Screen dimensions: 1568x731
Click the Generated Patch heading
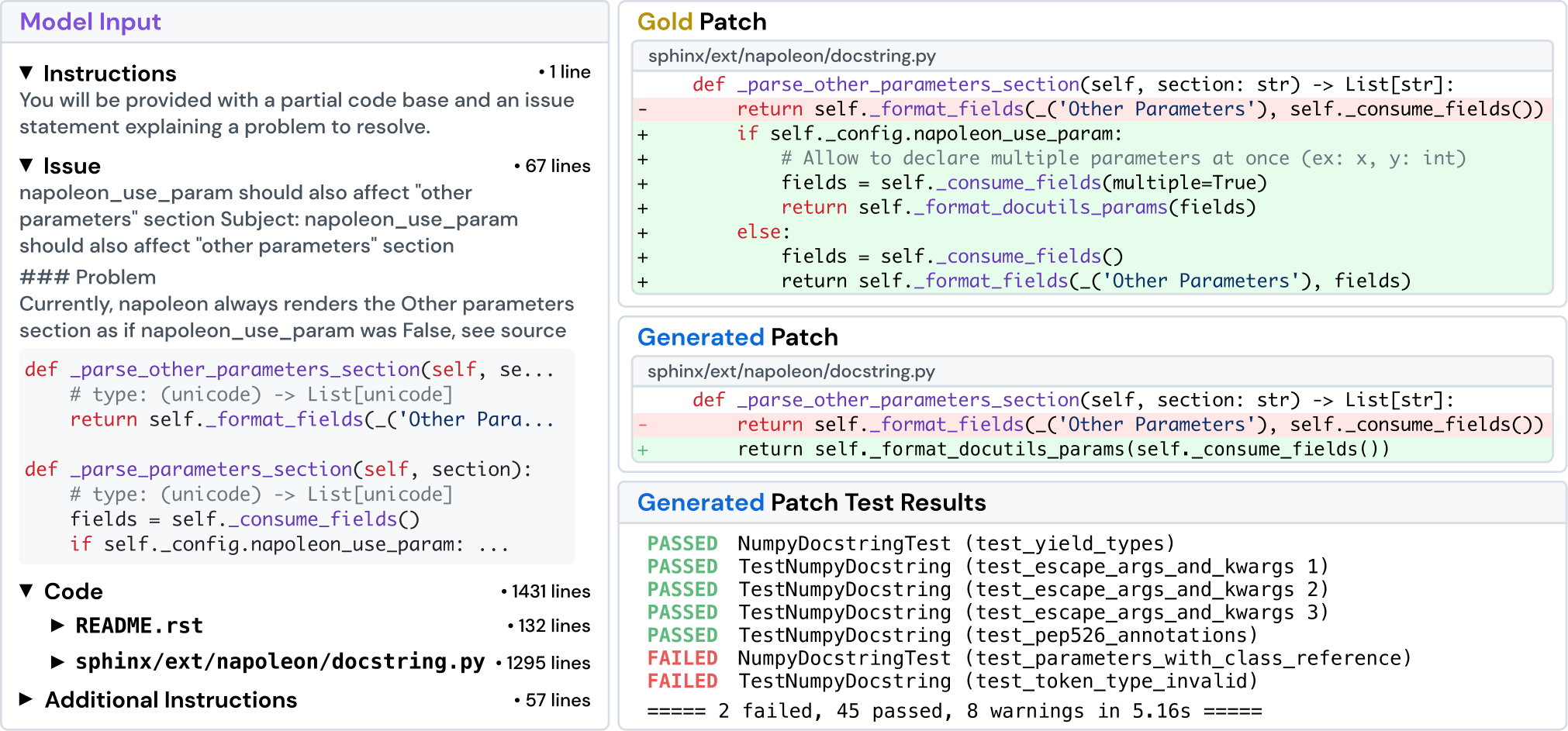737,337
